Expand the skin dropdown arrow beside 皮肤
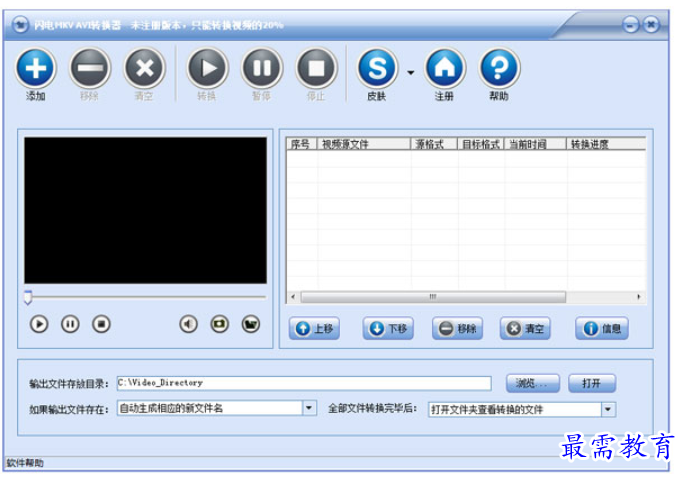This screenshot has height=478, width=683. tap(411, 72)
